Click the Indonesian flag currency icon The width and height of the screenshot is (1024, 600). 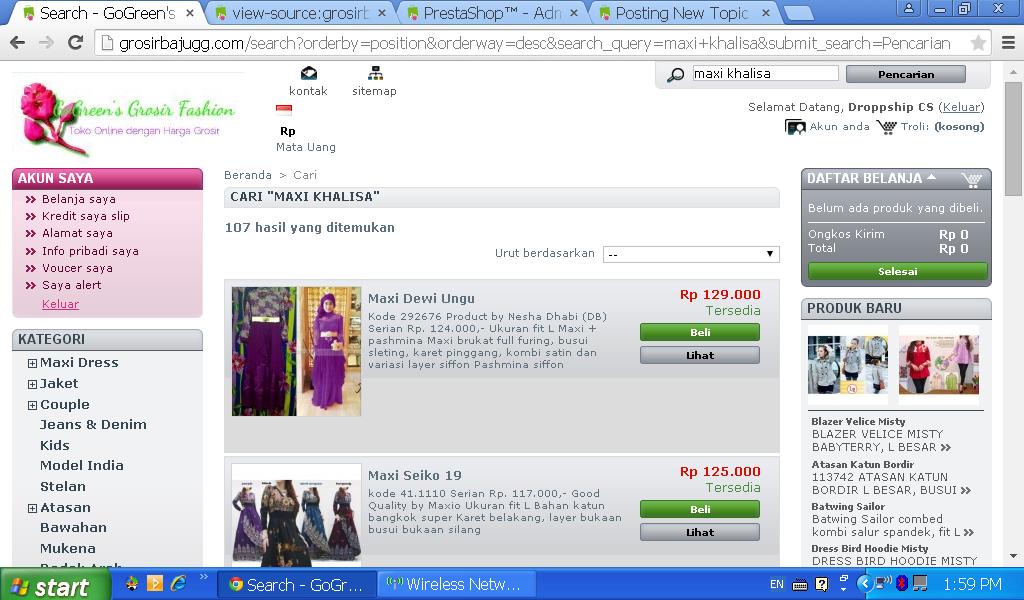284,110
